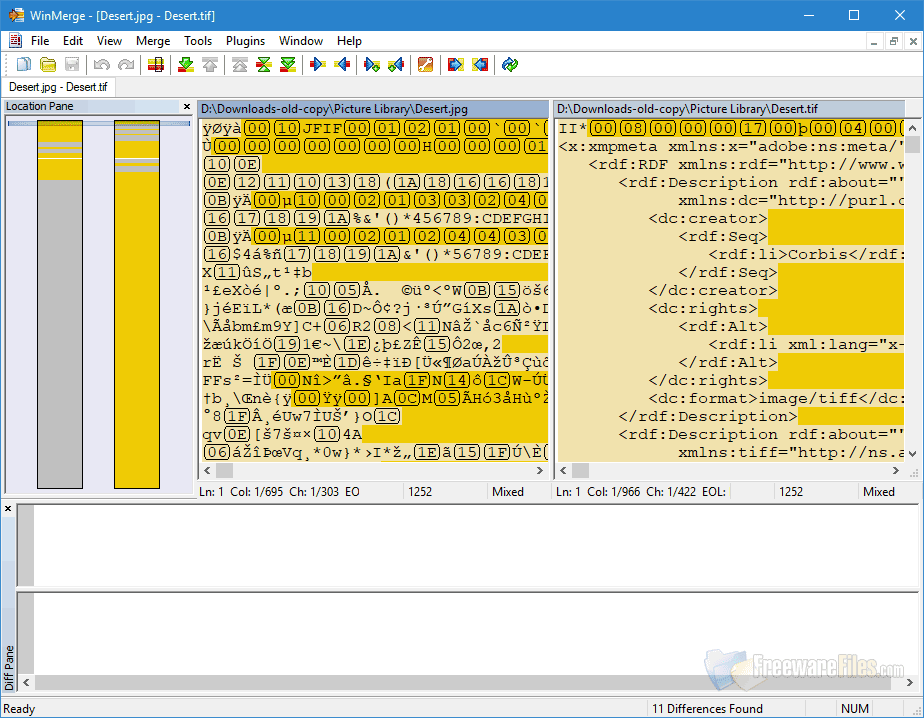924x718 pixels.
Task: Copy difference right and advance
Action: point(370,64)
